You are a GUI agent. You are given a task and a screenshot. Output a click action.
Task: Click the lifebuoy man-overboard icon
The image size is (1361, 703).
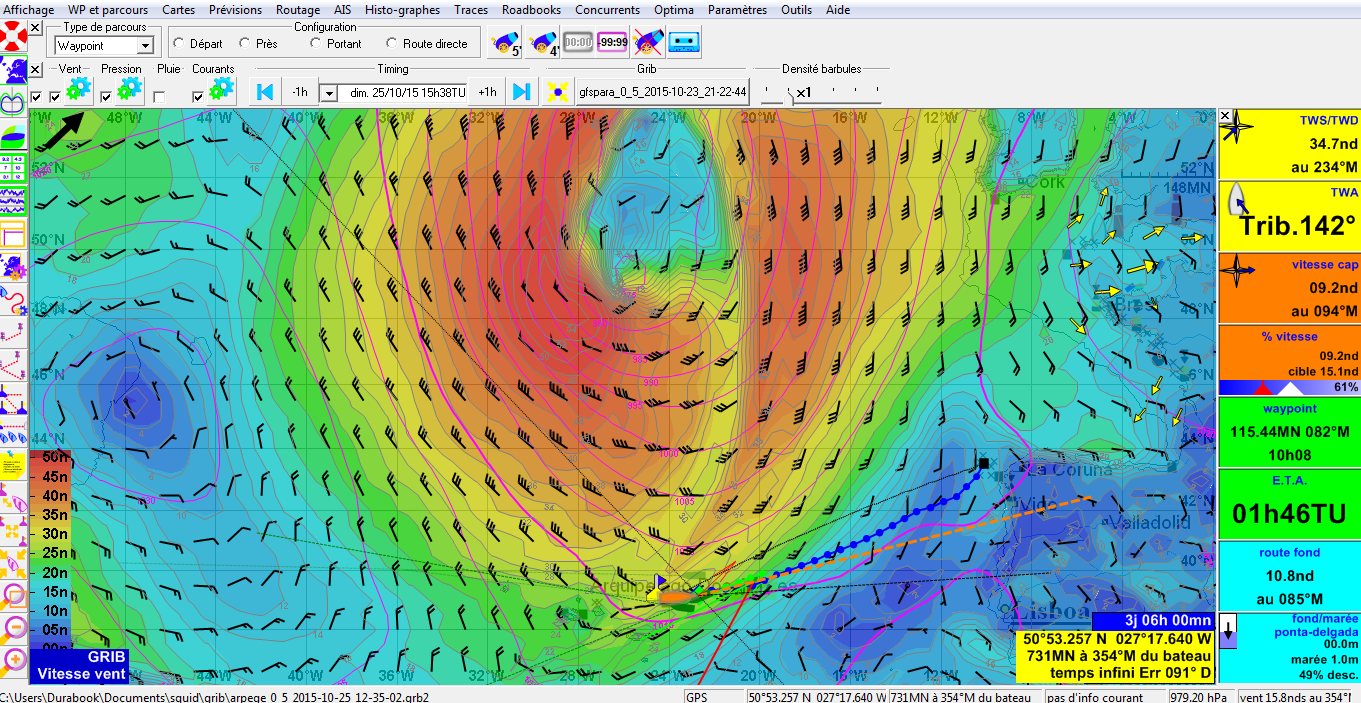pos(14,35)
